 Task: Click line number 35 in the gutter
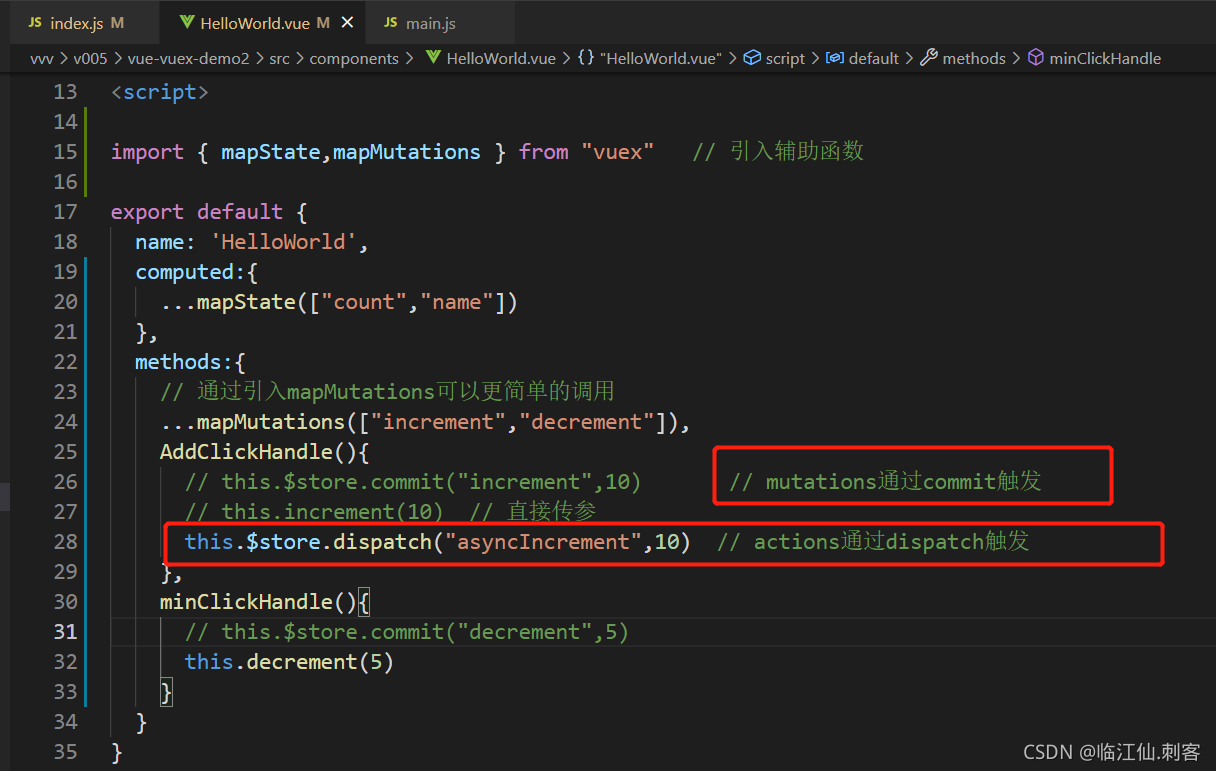click(65, 752)
